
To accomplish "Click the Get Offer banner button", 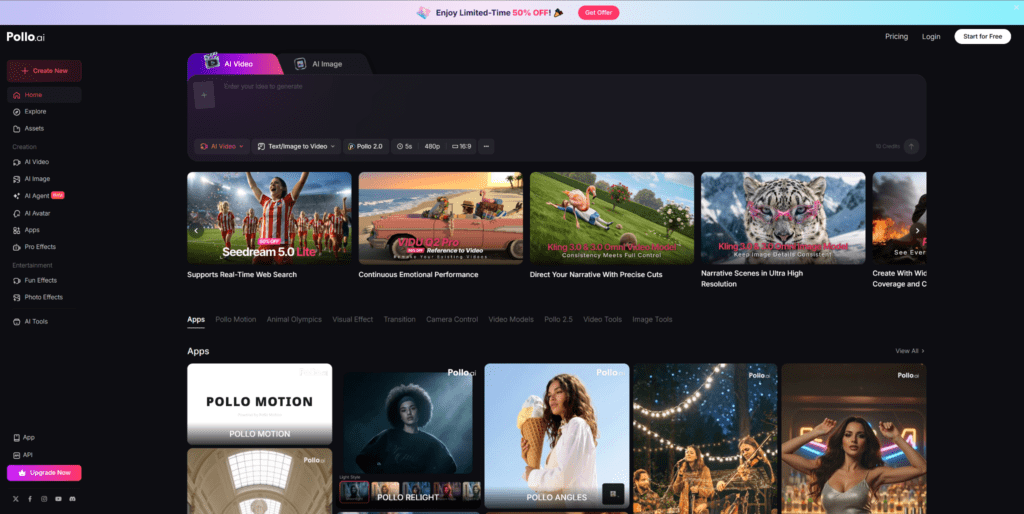I will click(x=600, y=12).
